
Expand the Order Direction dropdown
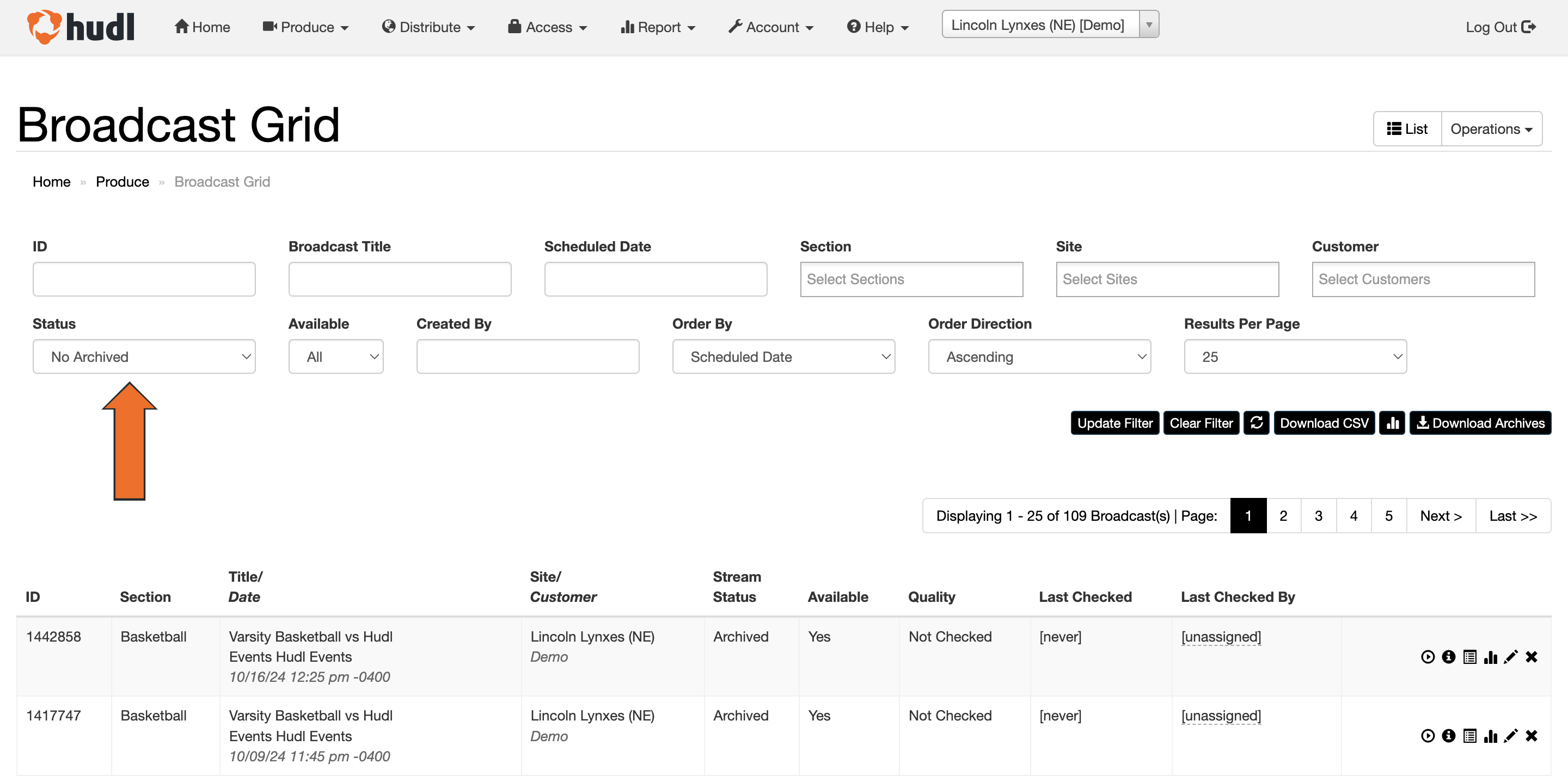click(x=1039, y=356)
